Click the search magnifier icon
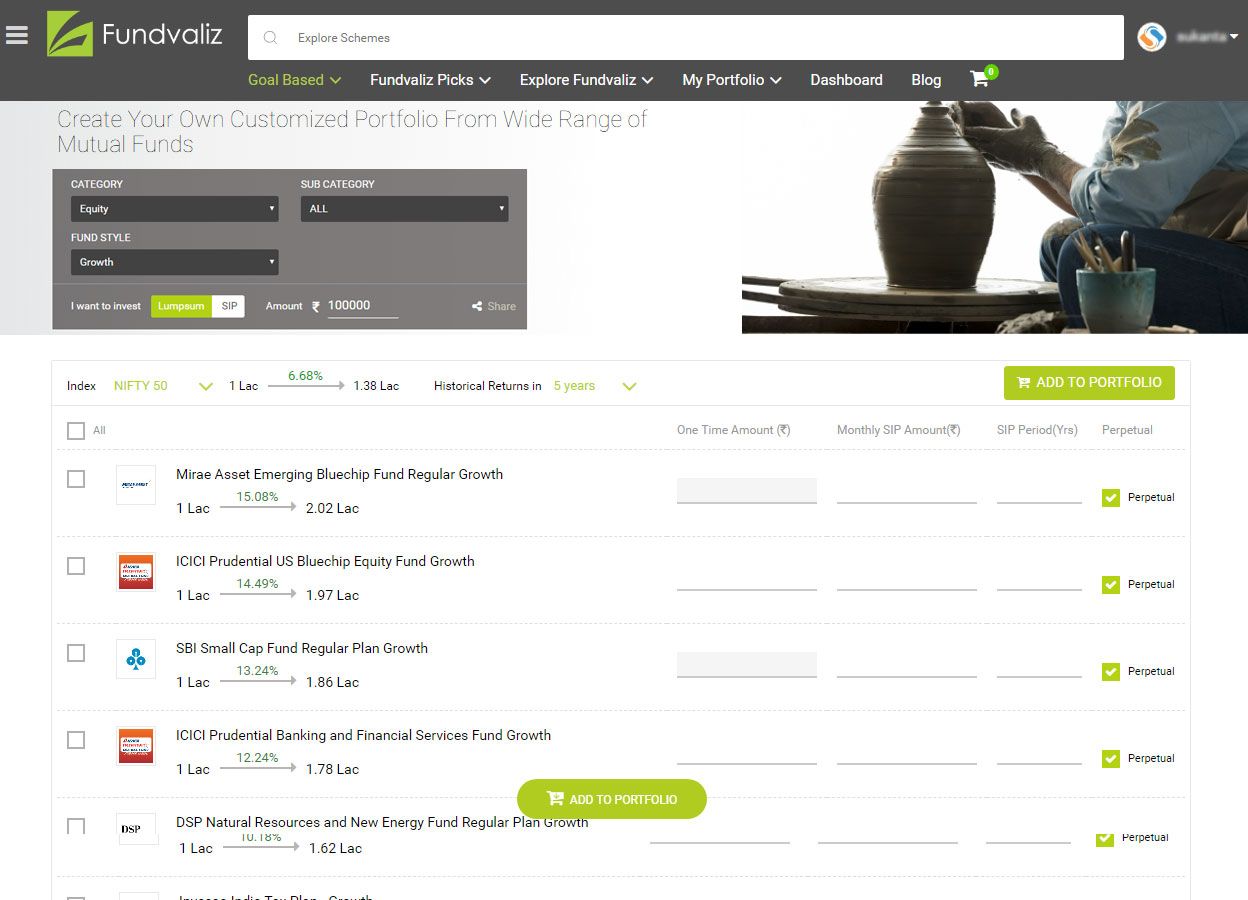 (x=270, y=38)
